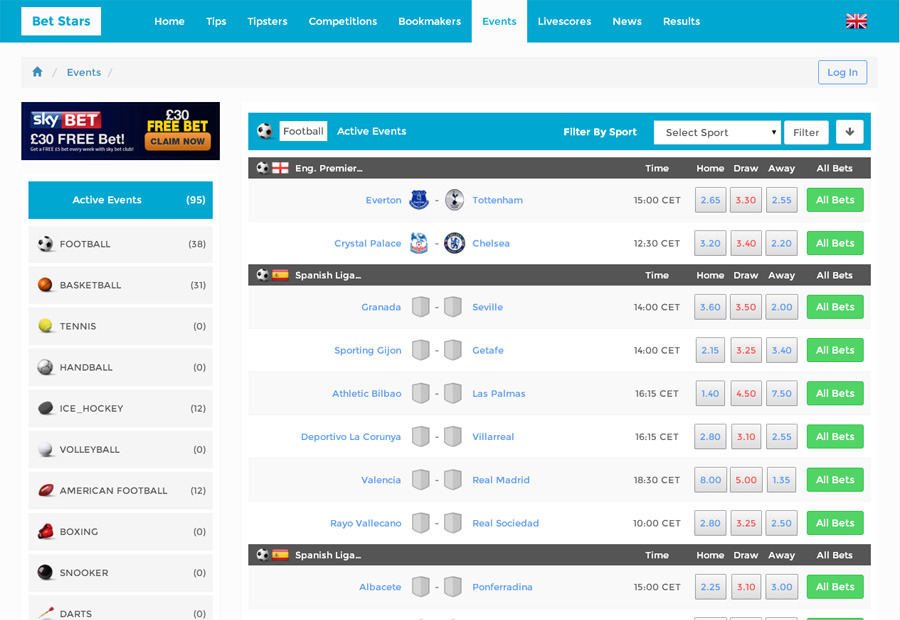Viewport: 900px width, 620px height.
Task: Click the American football icon
Action: point(46,490)
